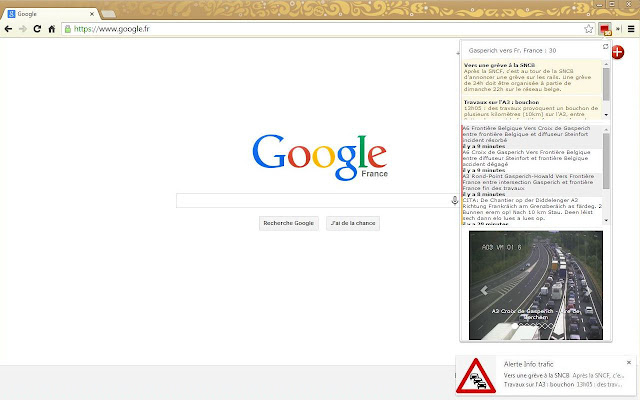
Task: Click the browser forward arrow
Action: 23,29
